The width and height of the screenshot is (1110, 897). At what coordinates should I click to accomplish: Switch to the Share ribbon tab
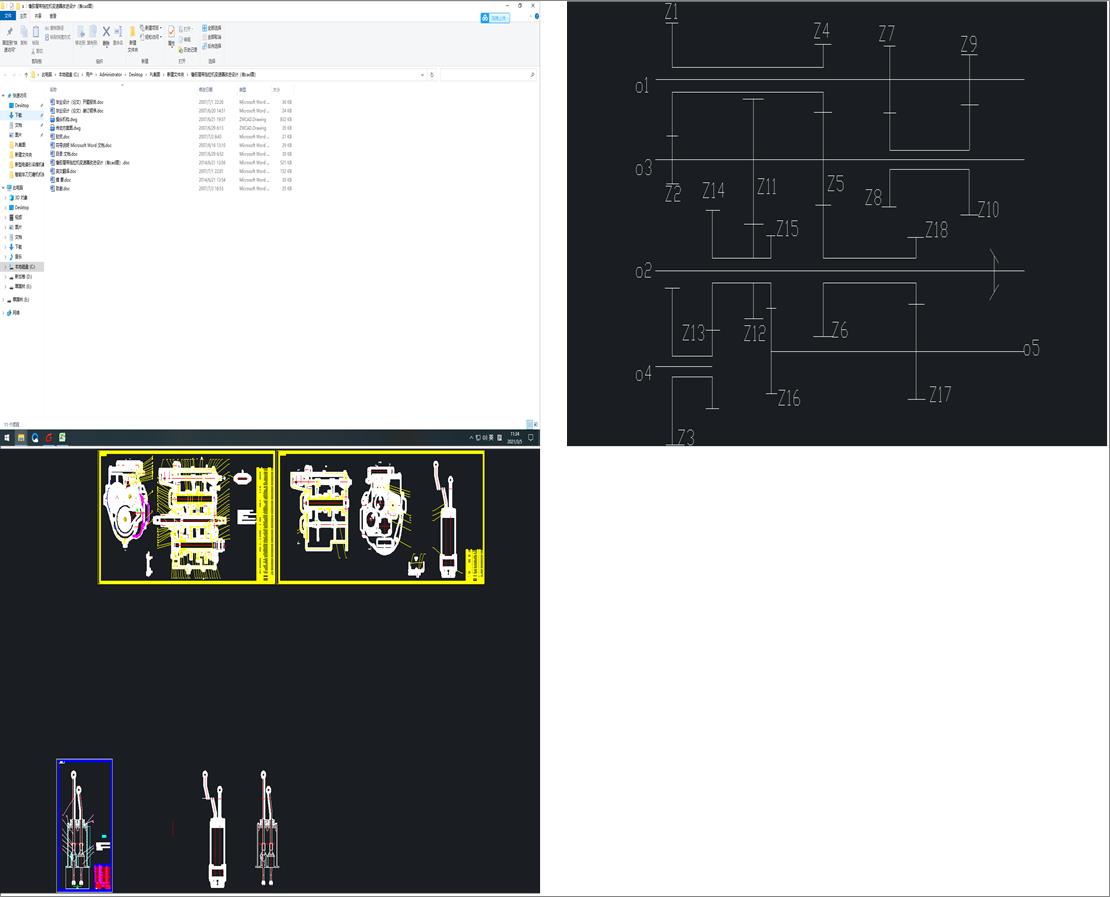[38, 16]
